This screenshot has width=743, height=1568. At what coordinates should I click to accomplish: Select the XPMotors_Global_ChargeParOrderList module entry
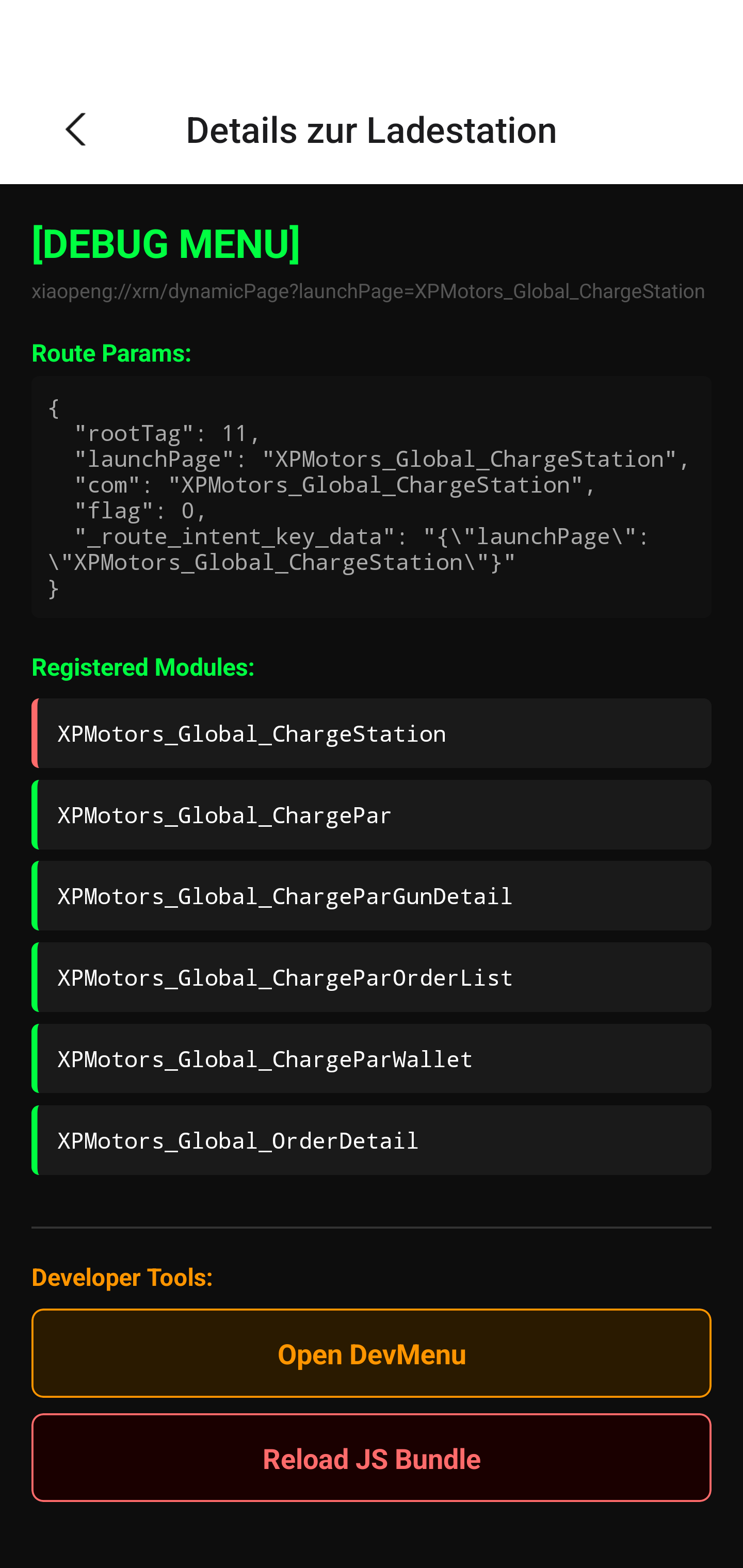coord(372,977)
